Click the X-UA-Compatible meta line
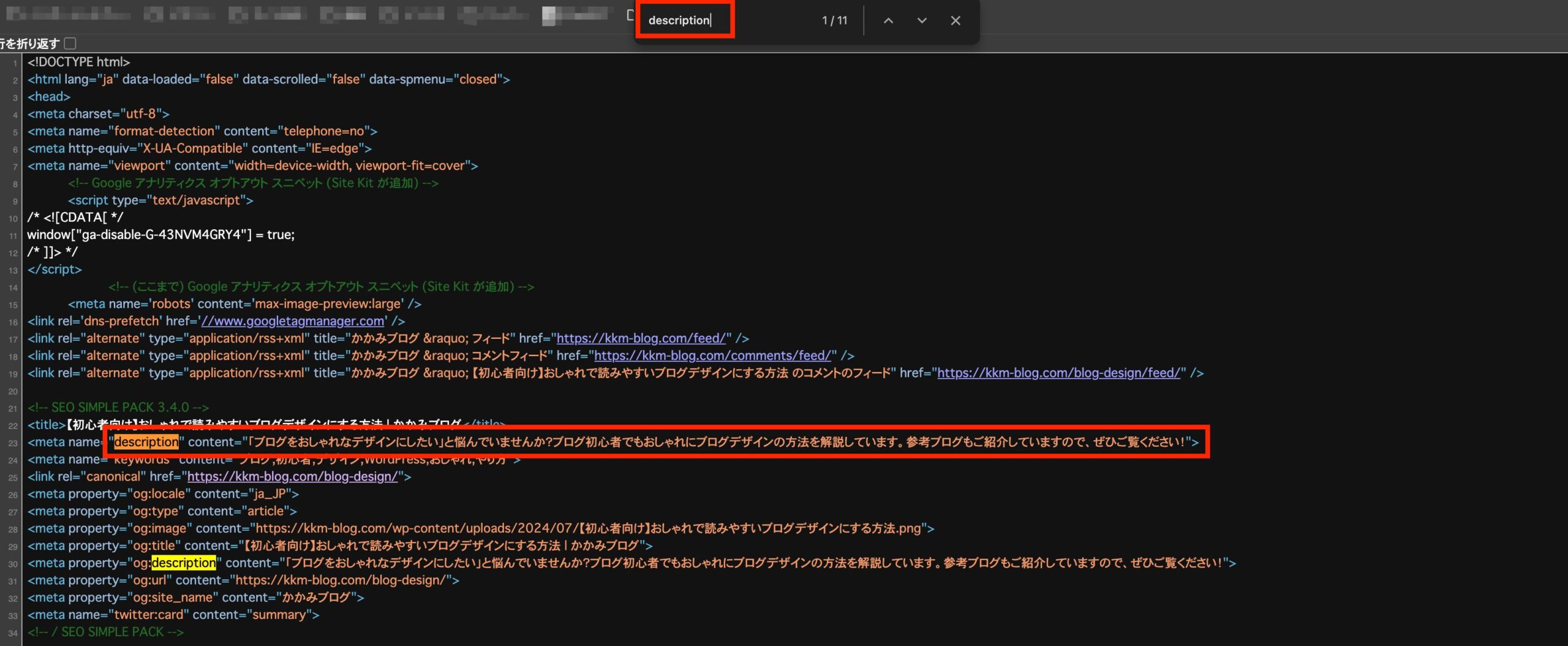Viewport: 1568px width, 646px height. (x=199, y=148)
